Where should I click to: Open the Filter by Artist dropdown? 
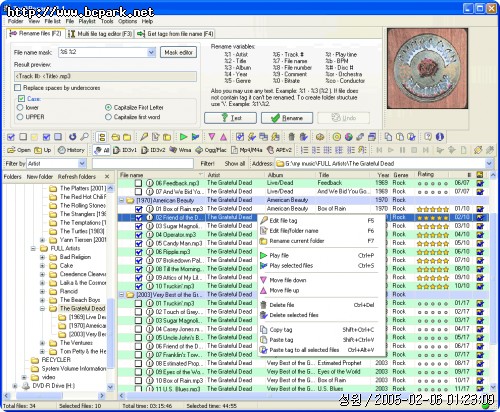tap(82, 164)
